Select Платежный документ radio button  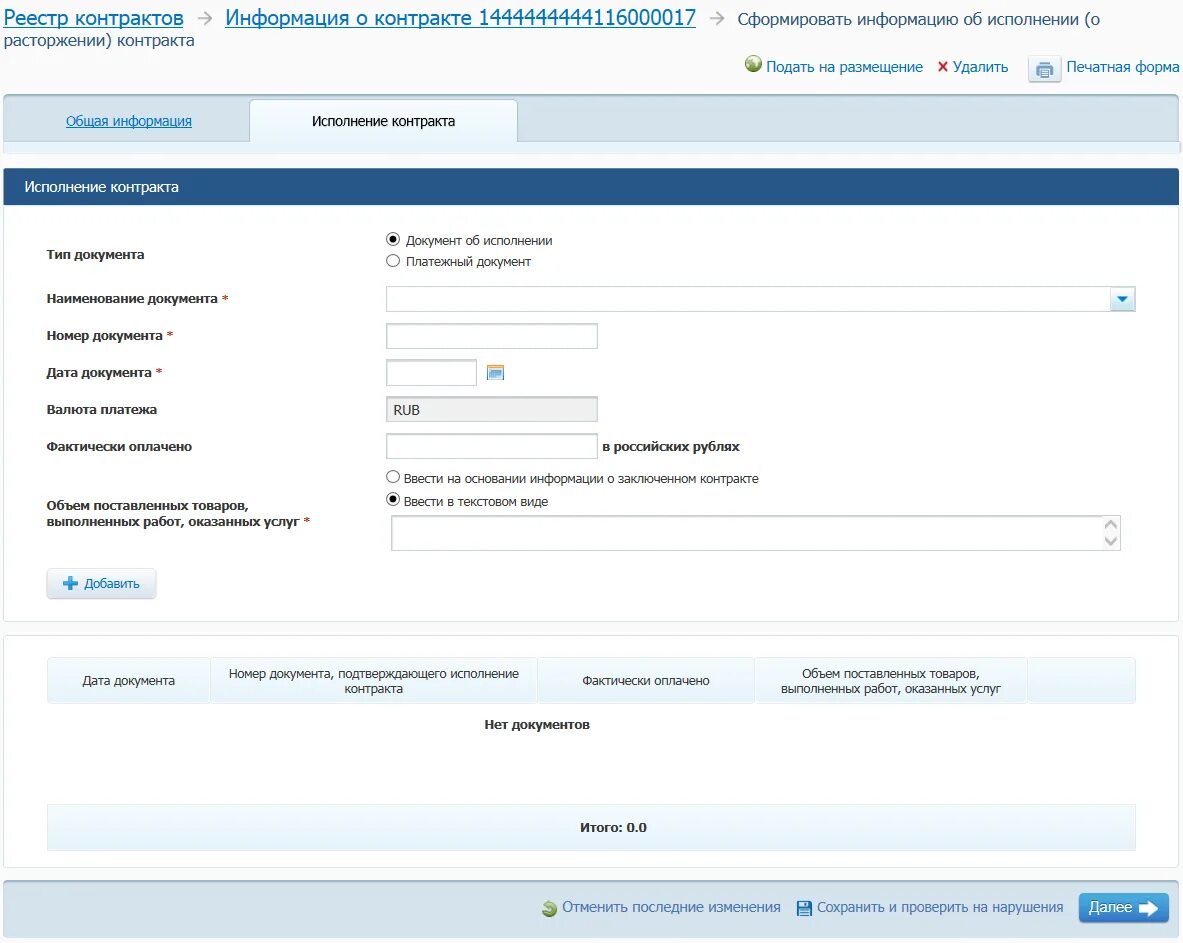tap(393, 261)
